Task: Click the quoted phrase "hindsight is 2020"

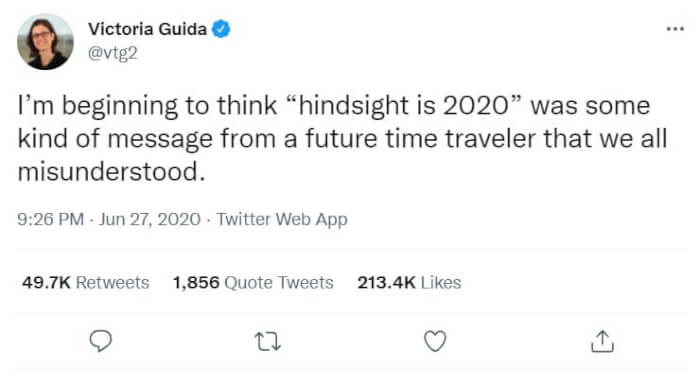Action: [x=406, y=107]
